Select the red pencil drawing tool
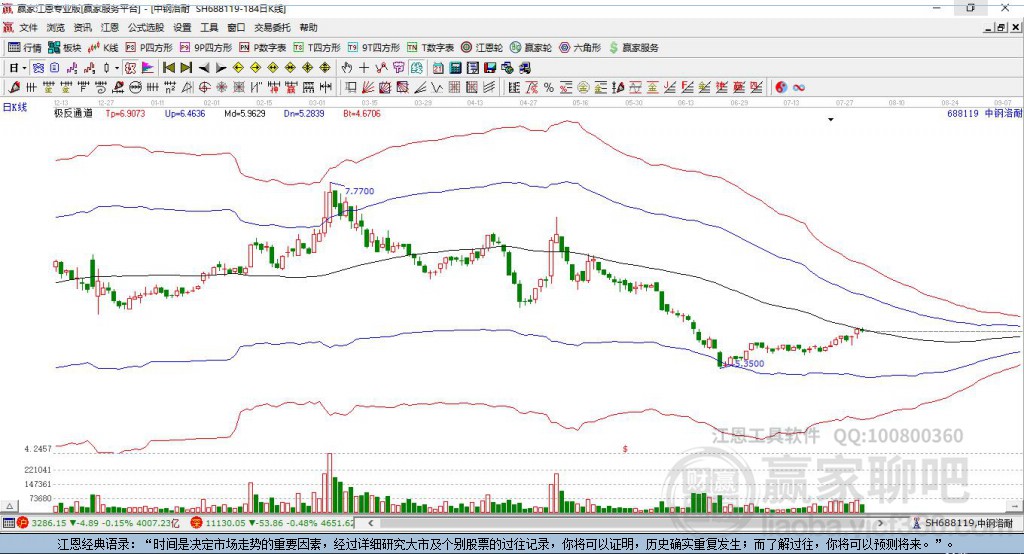Screen dimensions: 1024x554 click(14, 87)
